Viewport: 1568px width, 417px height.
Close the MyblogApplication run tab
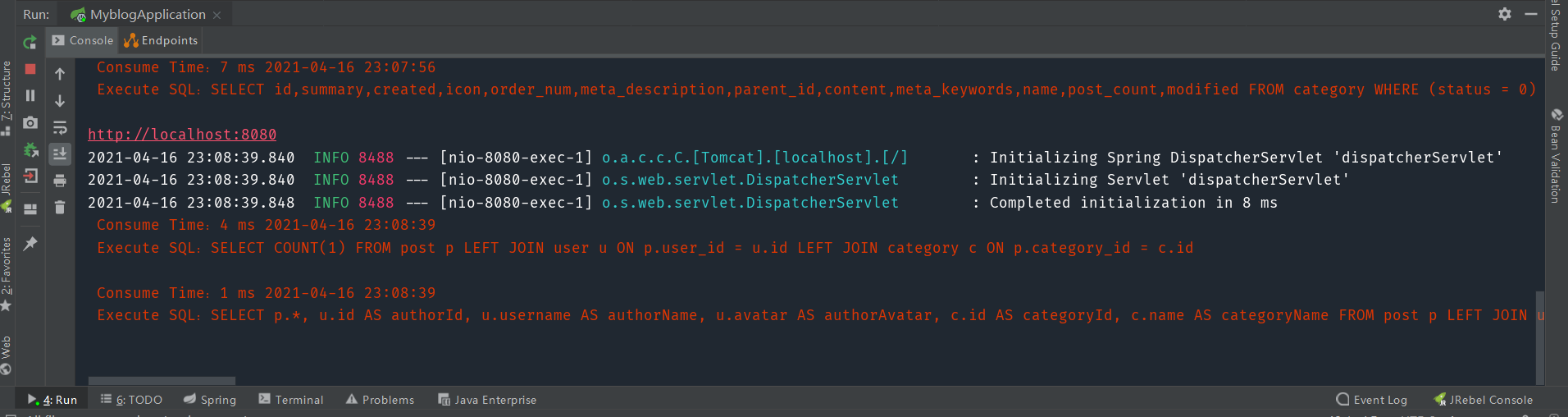click(x=217, y=15)
